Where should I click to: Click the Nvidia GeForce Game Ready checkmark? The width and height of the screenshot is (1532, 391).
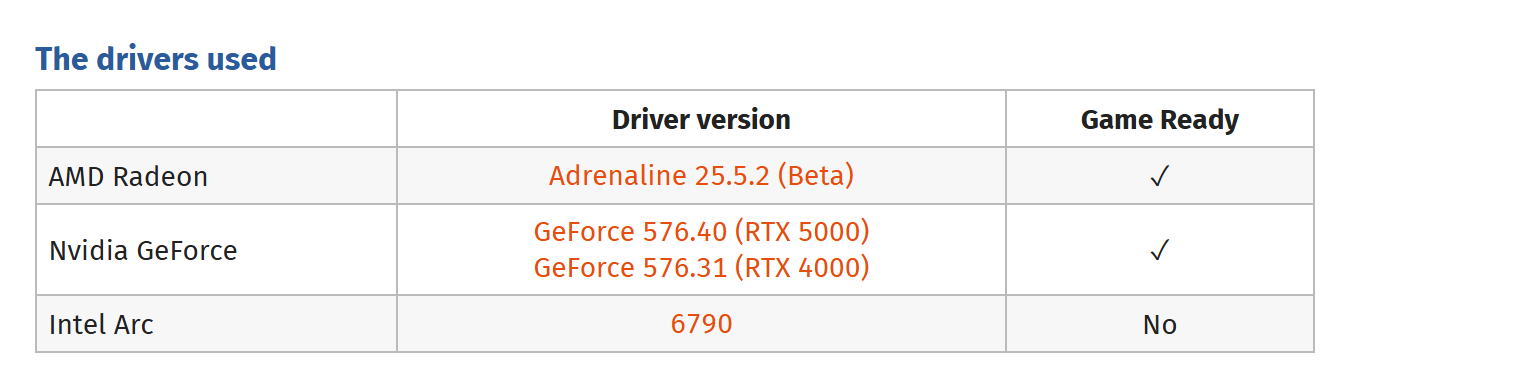(1159, 250)
